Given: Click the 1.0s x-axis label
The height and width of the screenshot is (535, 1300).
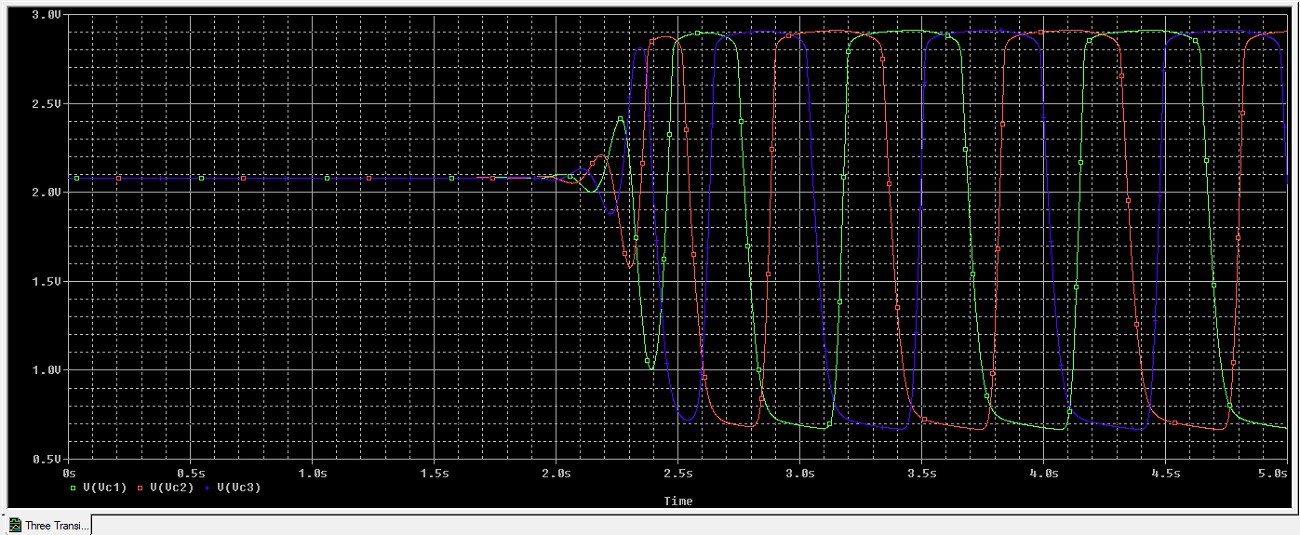Looking at the screenshot, I should tap(312, 471).
